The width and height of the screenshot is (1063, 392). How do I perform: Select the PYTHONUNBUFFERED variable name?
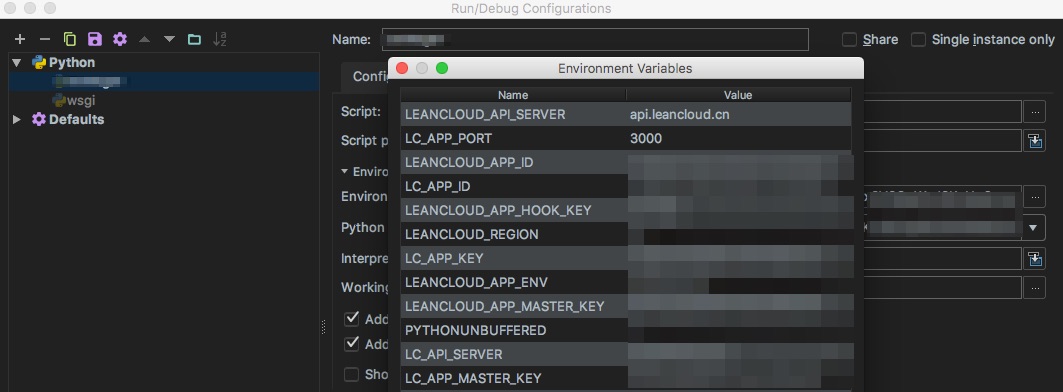[x=475, y=330]
